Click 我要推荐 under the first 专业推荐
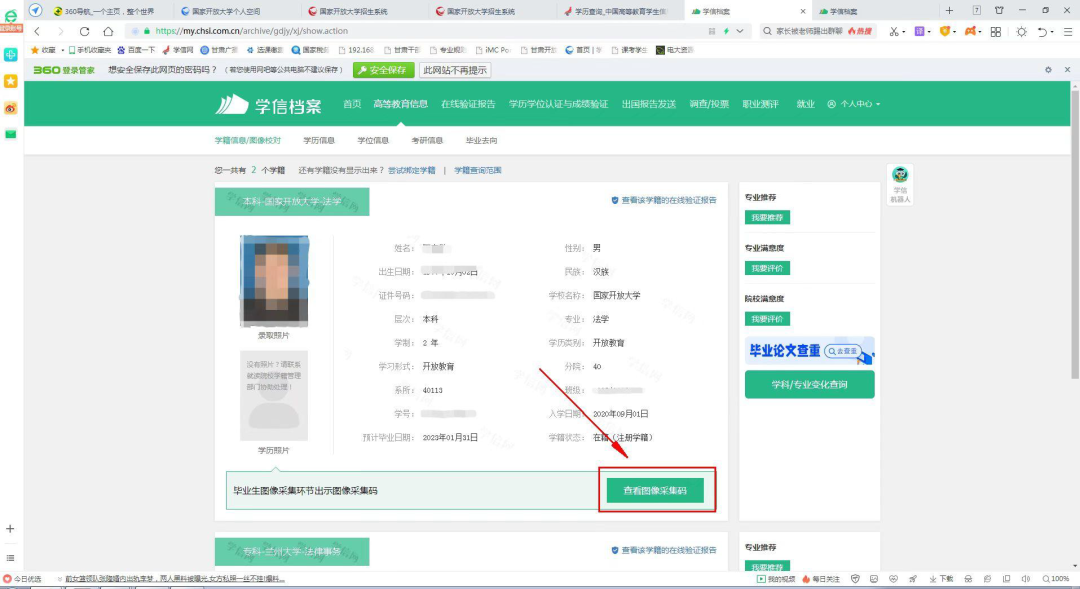Screen dimensions: 1080x589 coord(767,218)
